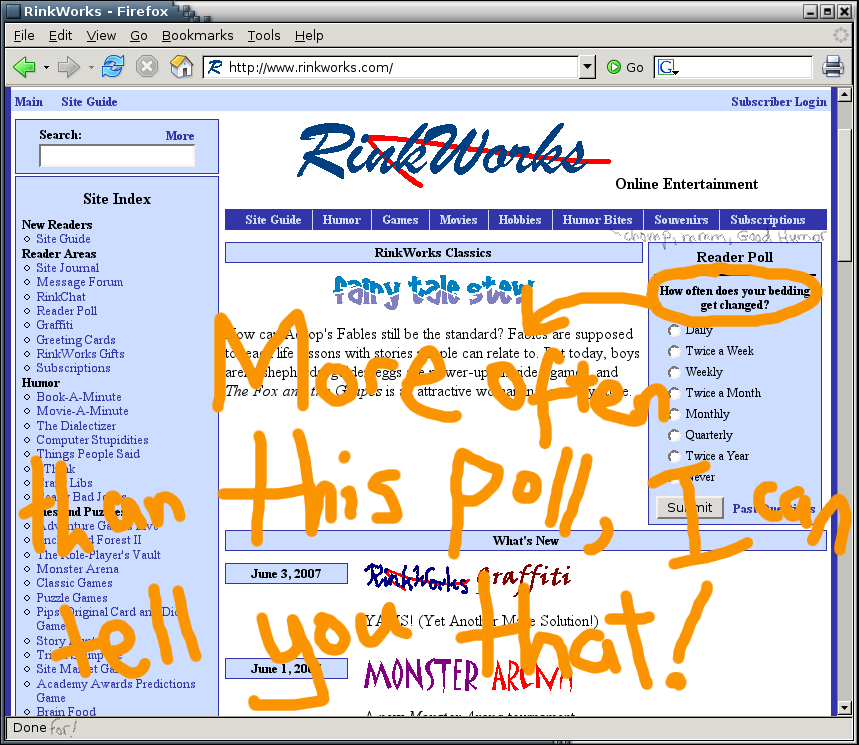Select the Twice a Week radio button
This screenshot has width=859, height=745.
(x=674, y=351)
